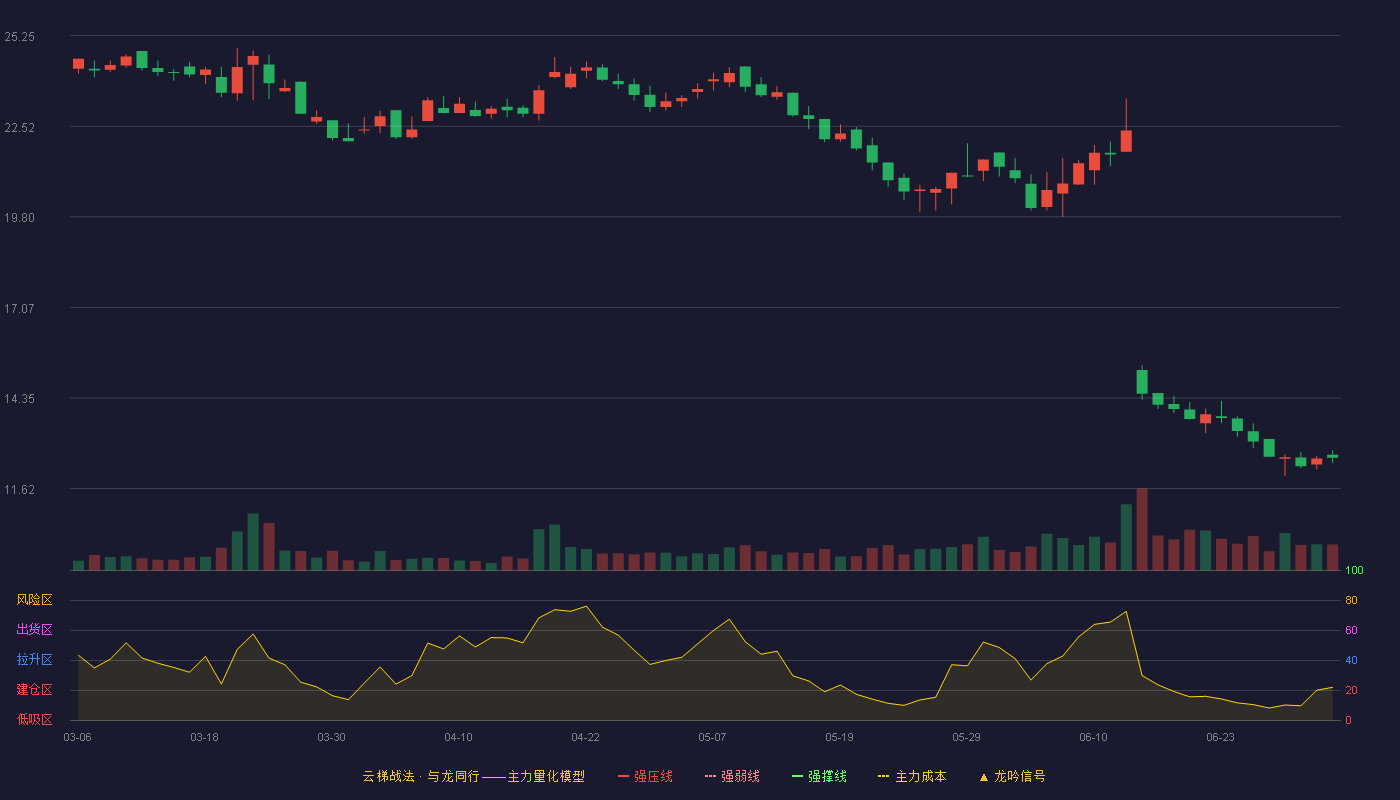The width and height of the screenshot is (1400, 800).
Task: Click the 25.25 price axis label
Action: 19,37
